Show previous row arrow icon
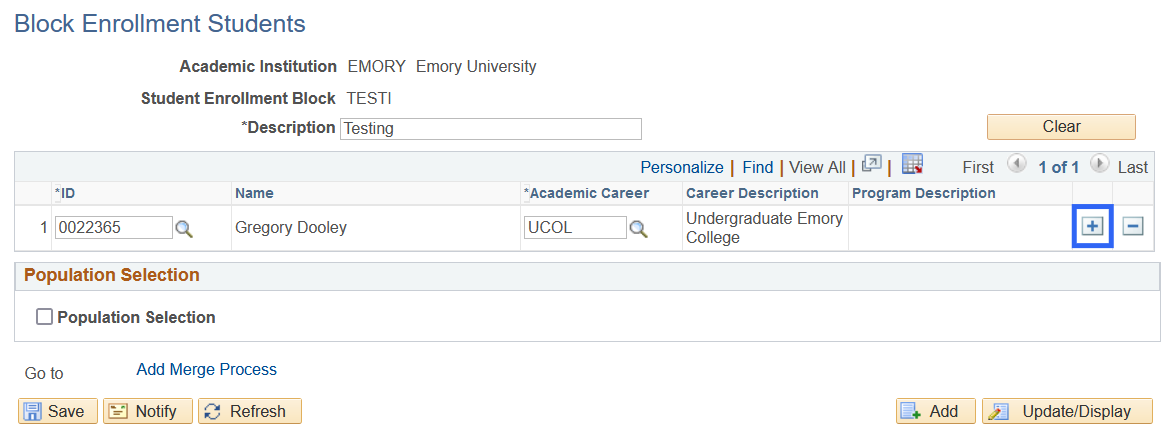The height and width of the screenshot is (445, 1175). pos(1016,166)
